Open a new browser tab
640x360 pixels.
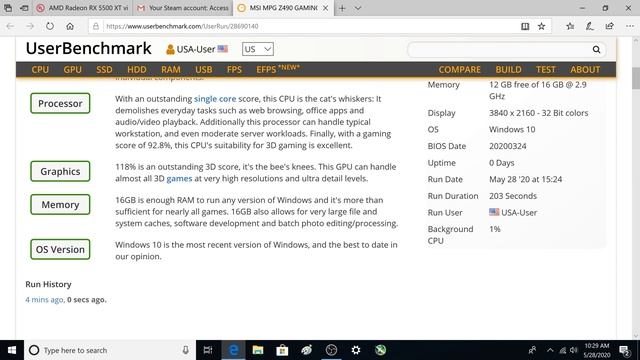(x=342, y=8)
